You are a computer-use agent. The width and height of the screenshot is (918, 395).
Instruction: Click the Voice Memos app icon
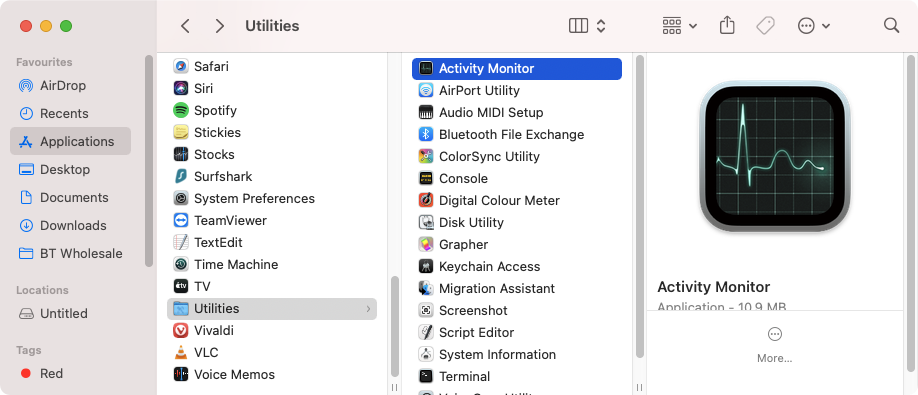tap(181, 375)
